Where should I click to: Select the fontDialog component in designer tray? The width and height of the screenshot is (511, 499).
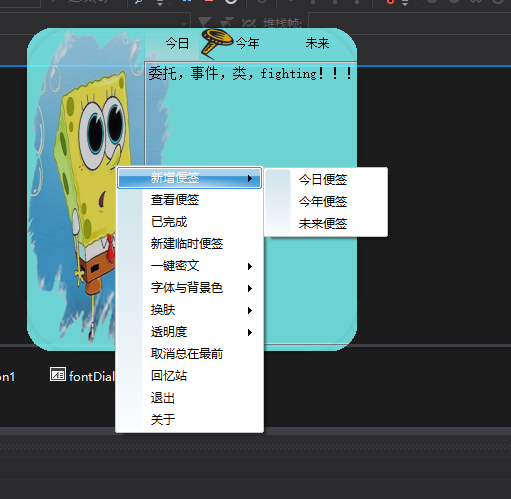(x=82, y=376)
